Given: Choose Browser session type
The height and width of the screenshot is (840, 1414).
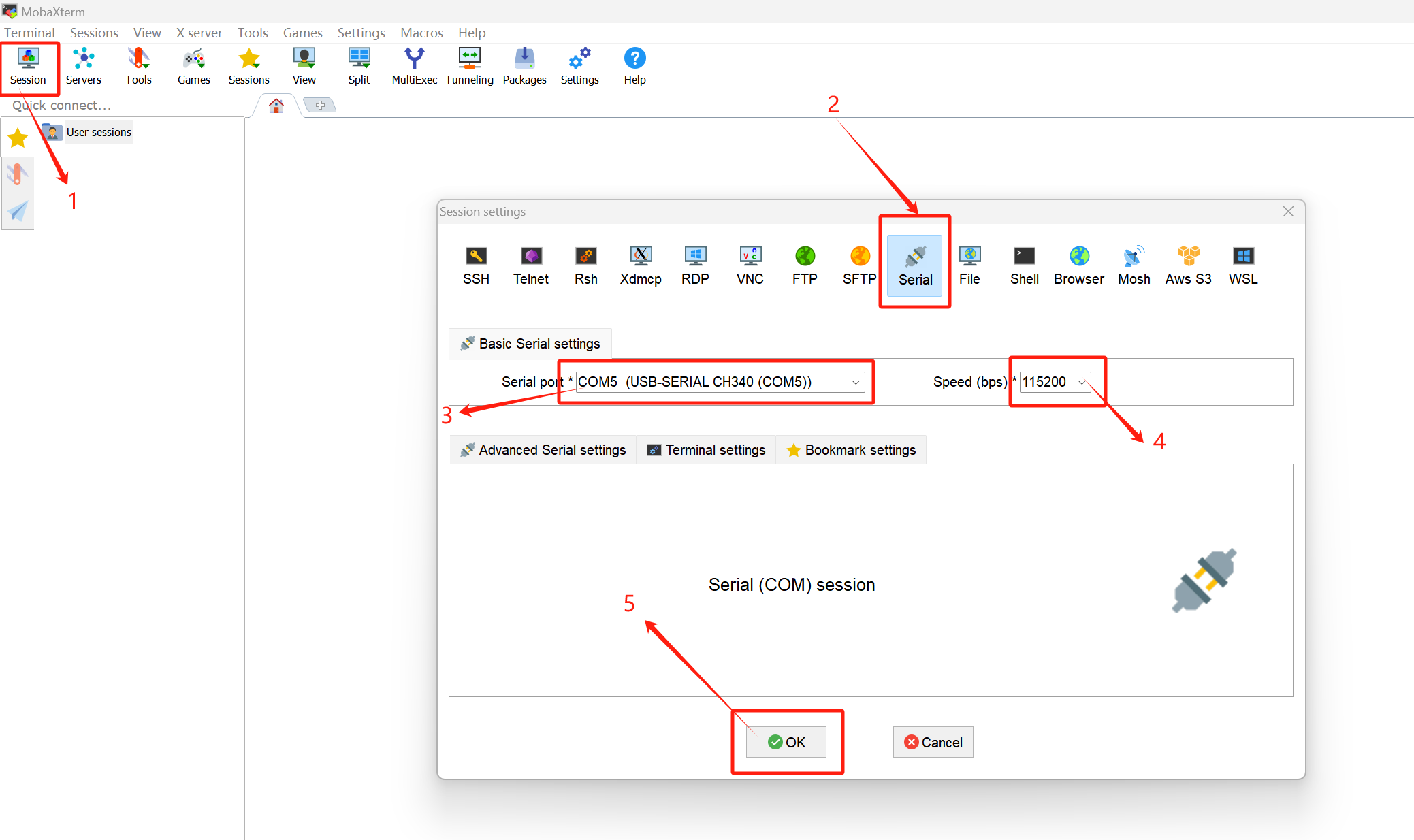Looking at the screenshot, I should (1079, 265).
